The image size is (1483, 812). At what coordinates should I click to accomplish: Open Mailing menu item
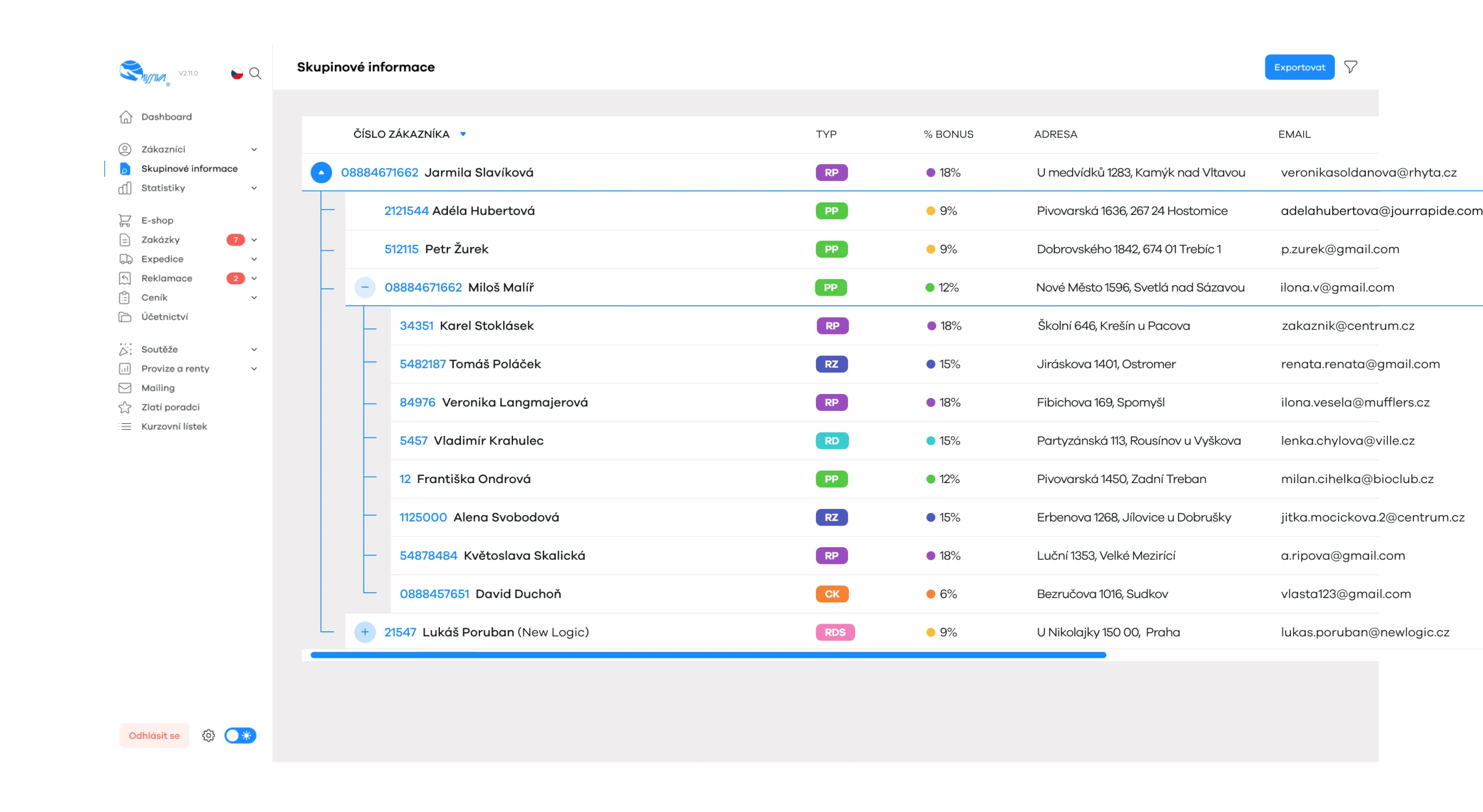(x=158, y=388)
